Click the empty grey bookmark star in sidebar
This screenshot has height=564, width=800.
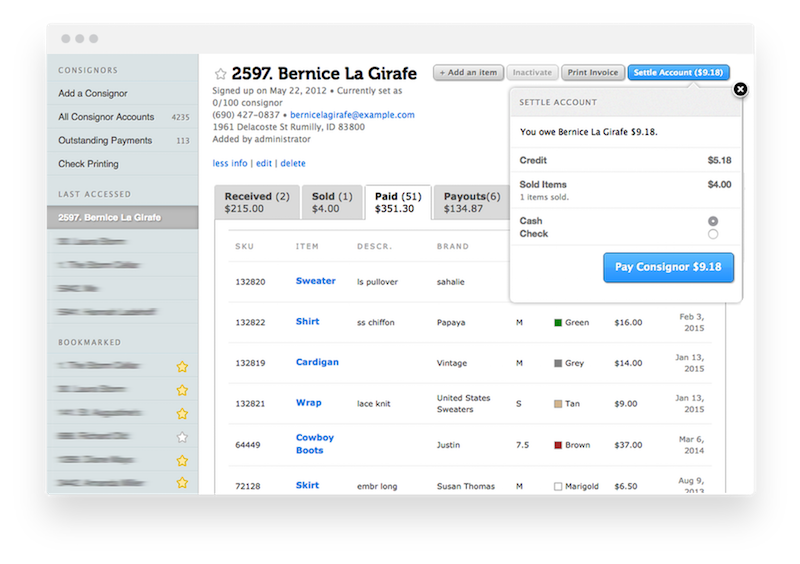pyautogui.click(x=182, y=437)
